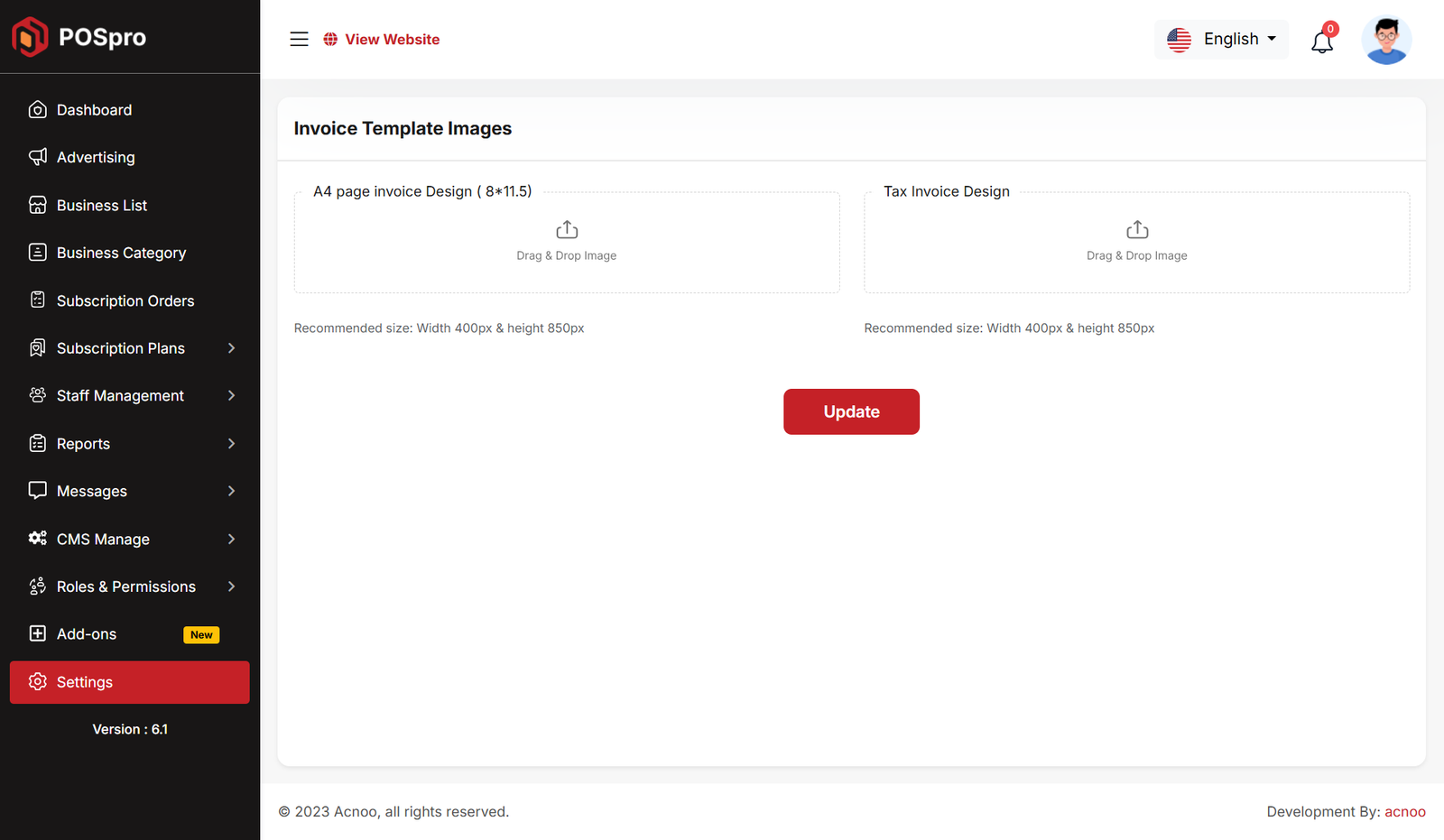Open the acnoo developer link
The width and height of the screenshot is (1444, 840).
pyautogui.click(x=1405, y=812)
